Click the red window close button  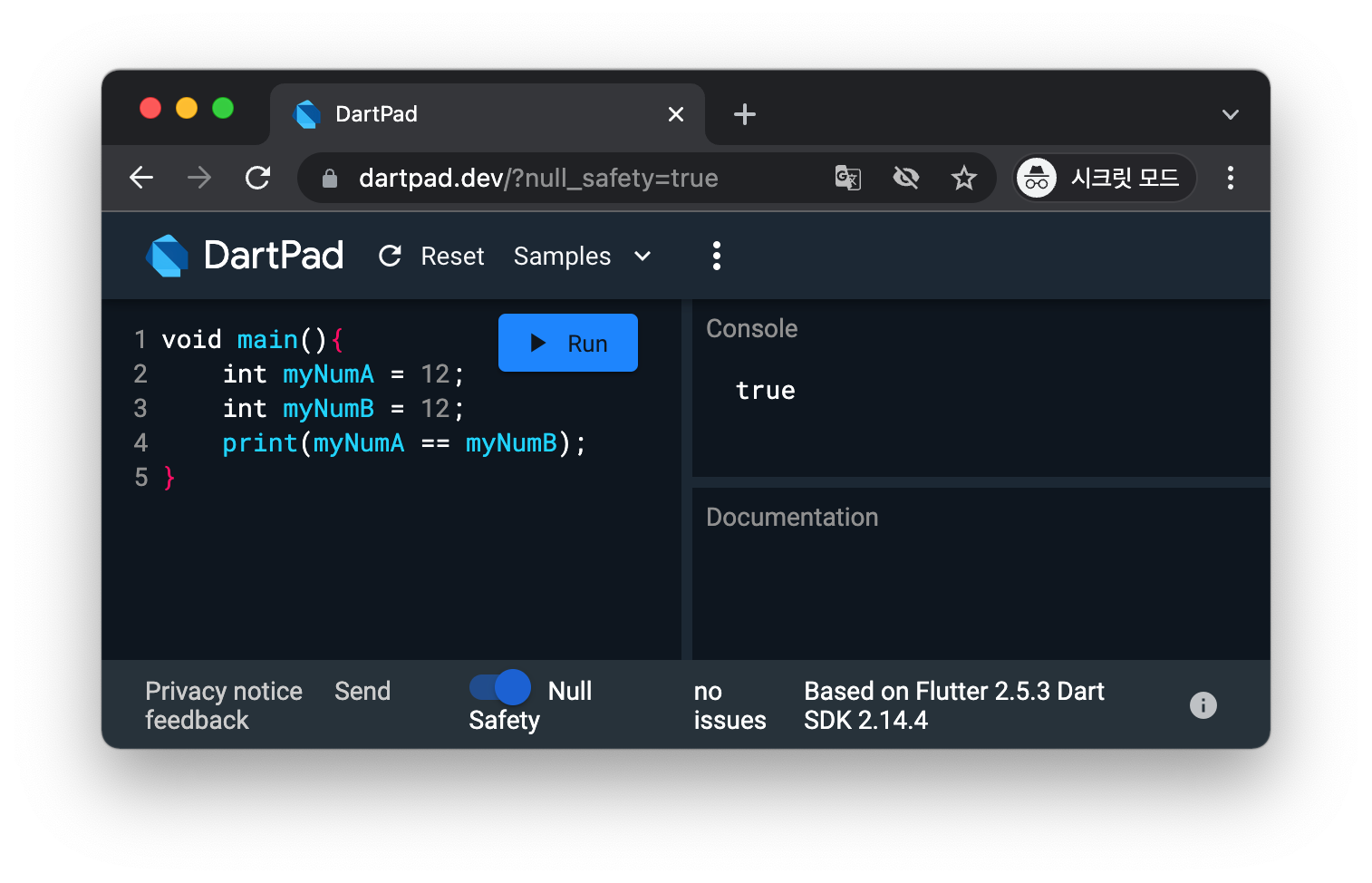(150, 108)
